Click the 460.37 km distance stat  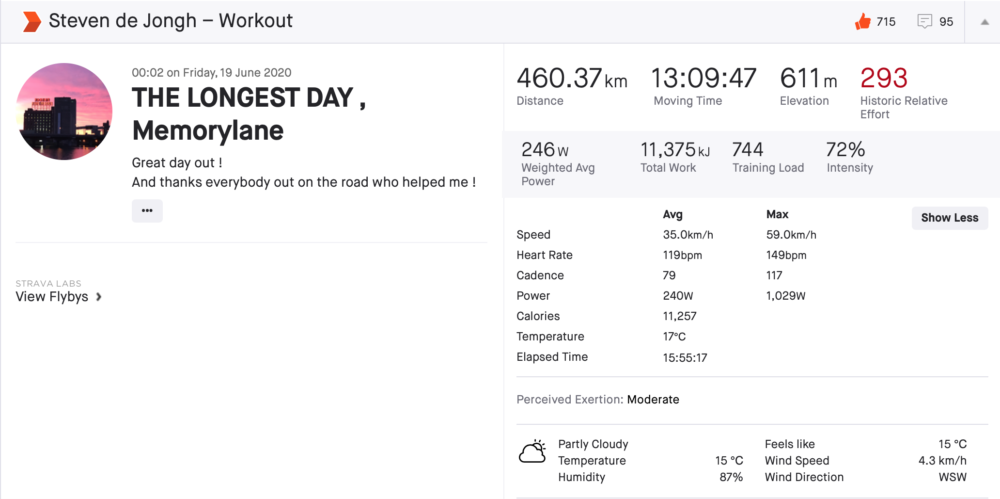(x=571, y=80)
